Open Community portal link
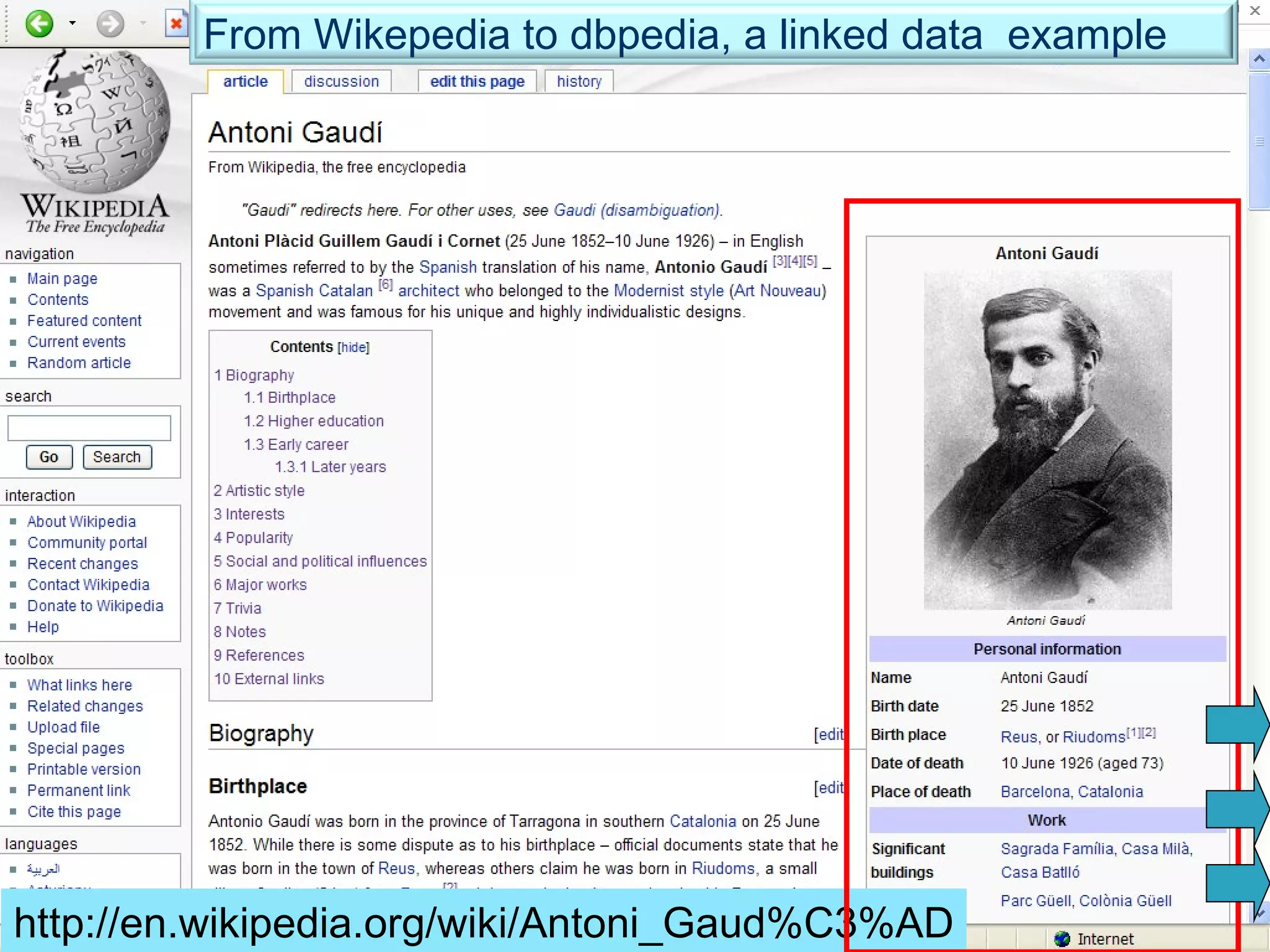1270x952 pixels. click(87, 542)
